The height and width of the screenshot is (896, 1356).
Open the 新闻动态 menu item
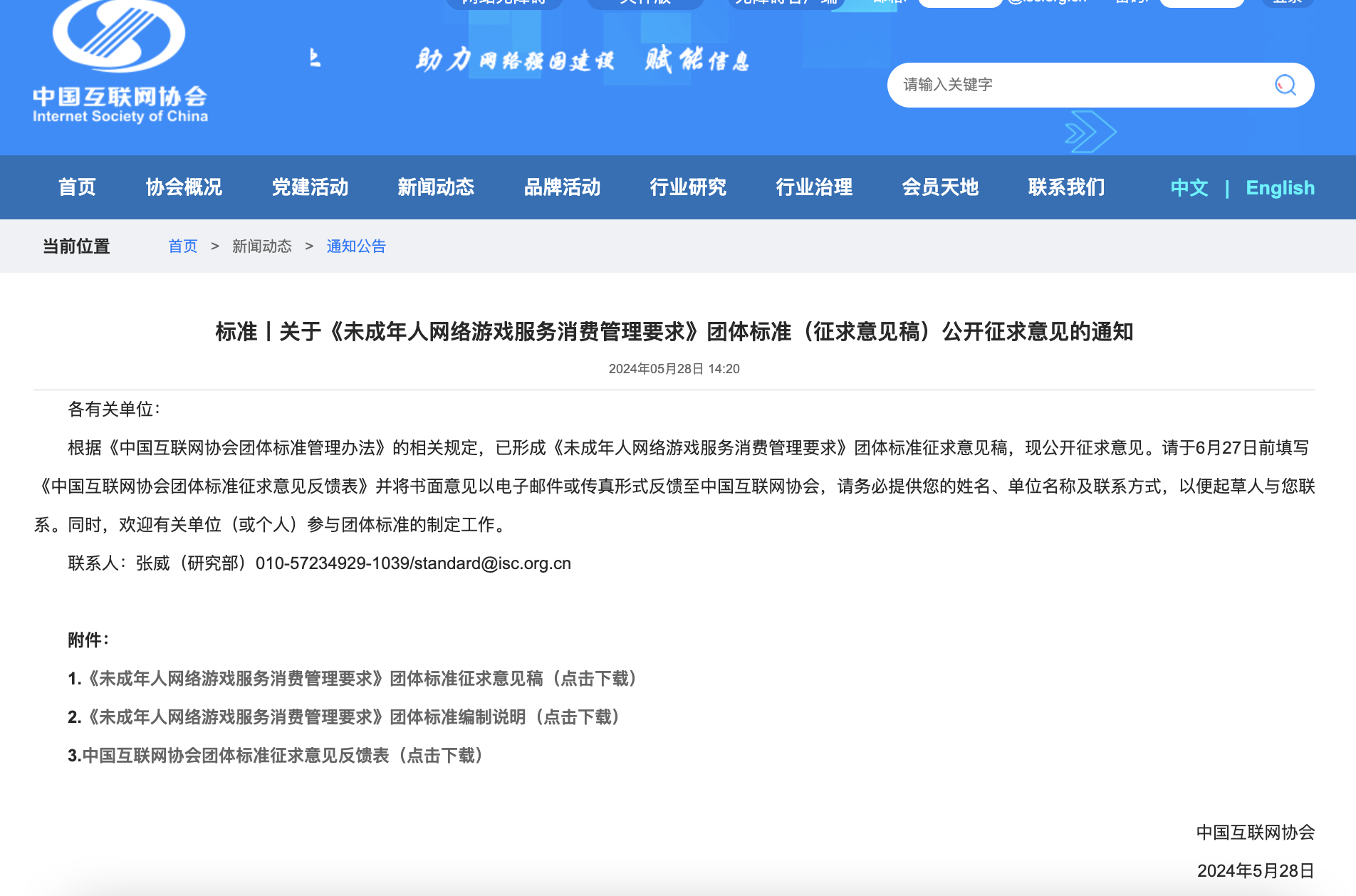point(436,187)
